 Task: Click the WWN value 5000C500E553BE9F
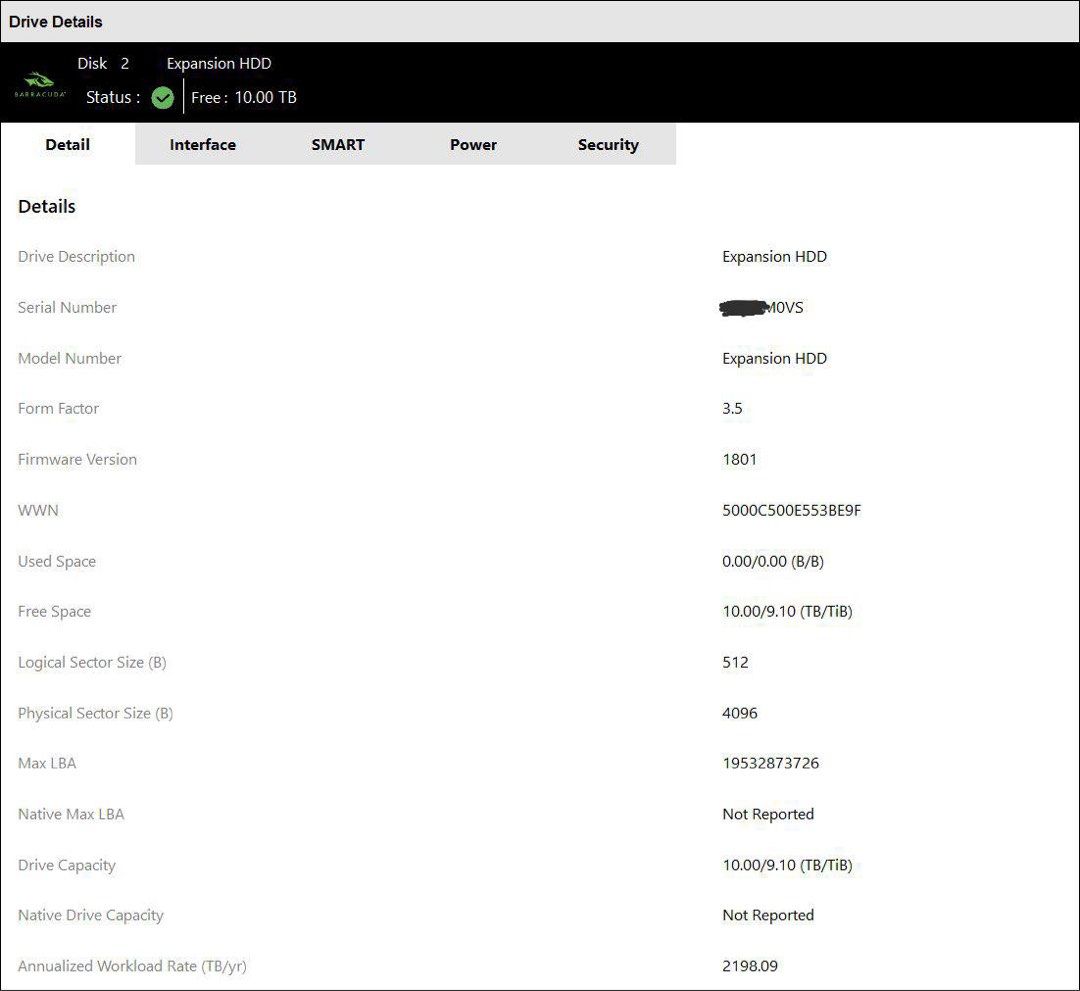pyautogui.click(x=791, y=510)
